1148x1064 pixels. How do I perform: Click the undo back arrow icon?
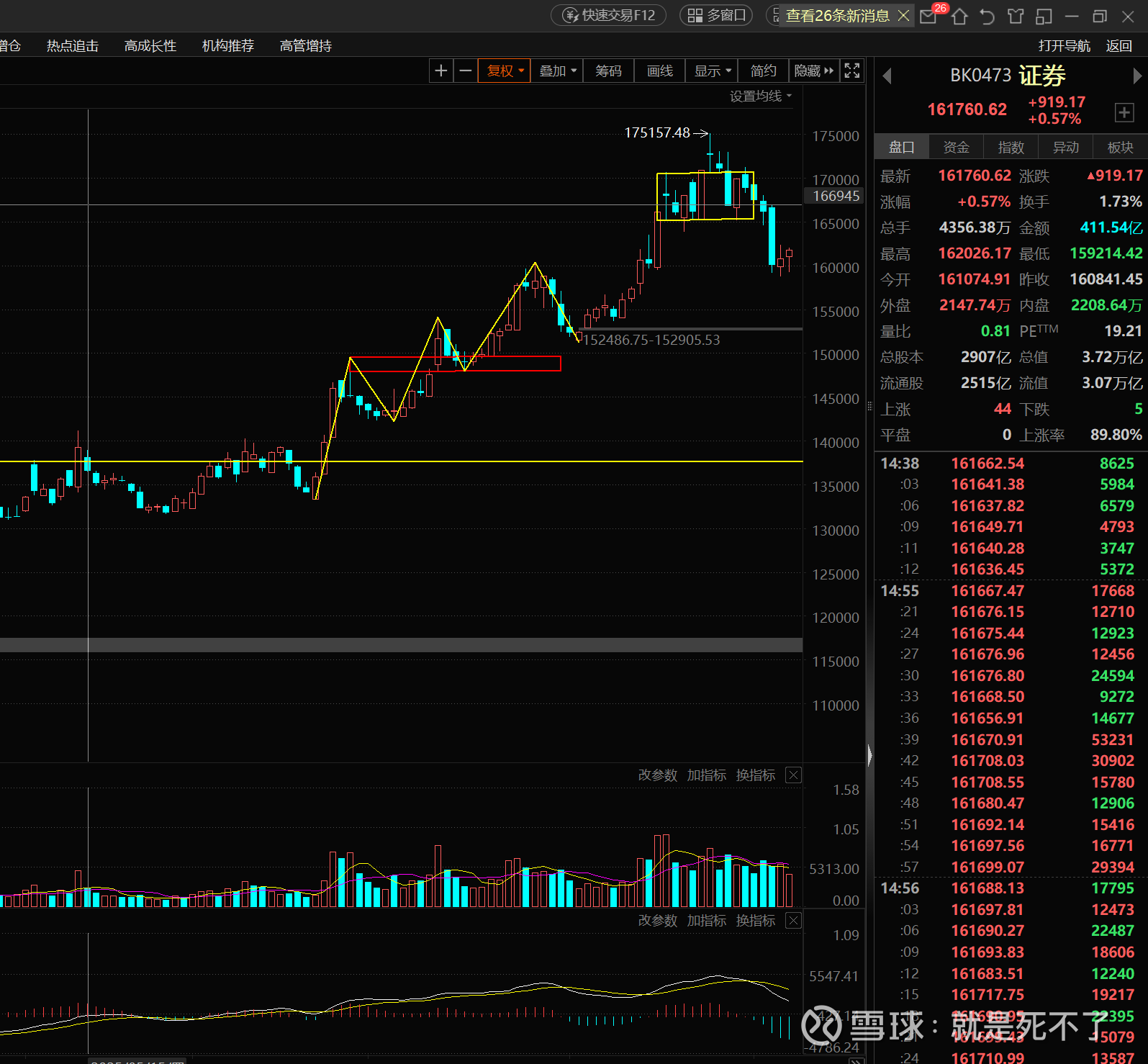987,16
